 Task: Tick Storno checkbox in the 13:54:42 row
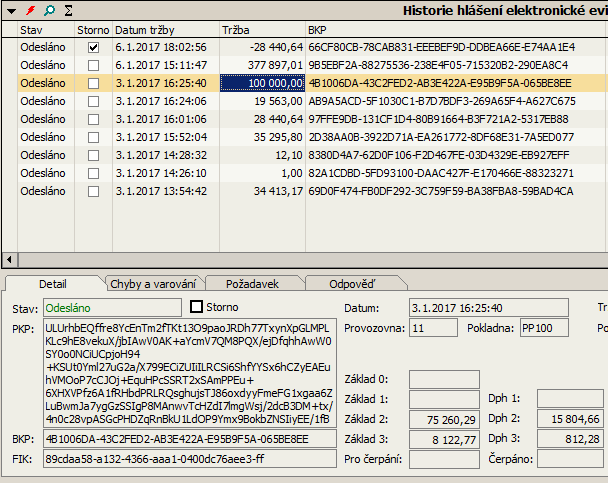94,191
